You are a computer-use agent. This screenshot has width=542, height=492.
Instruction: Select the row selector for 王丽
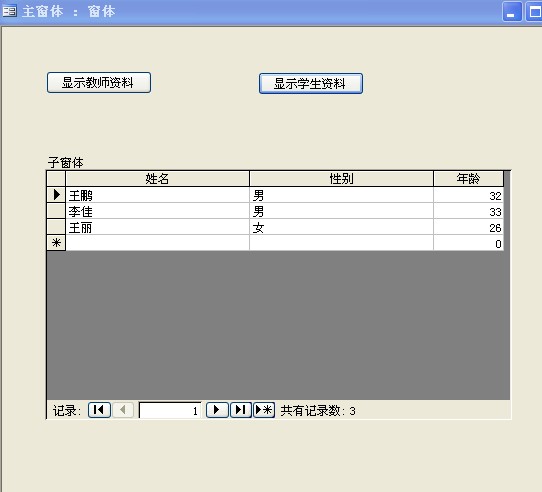[56, 227]
